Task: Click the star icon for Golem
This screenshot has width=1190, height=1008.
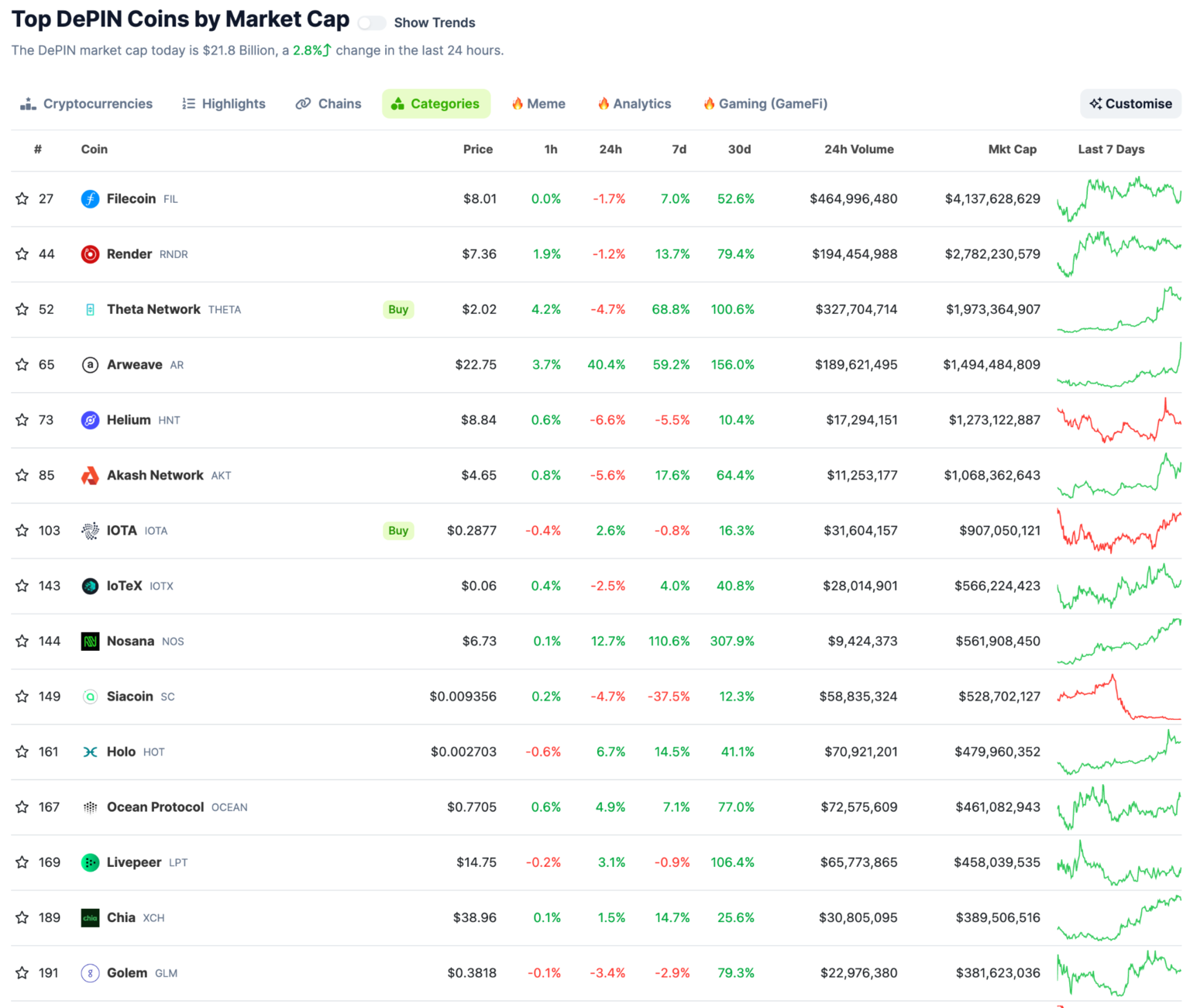Action: click(22, 973)
